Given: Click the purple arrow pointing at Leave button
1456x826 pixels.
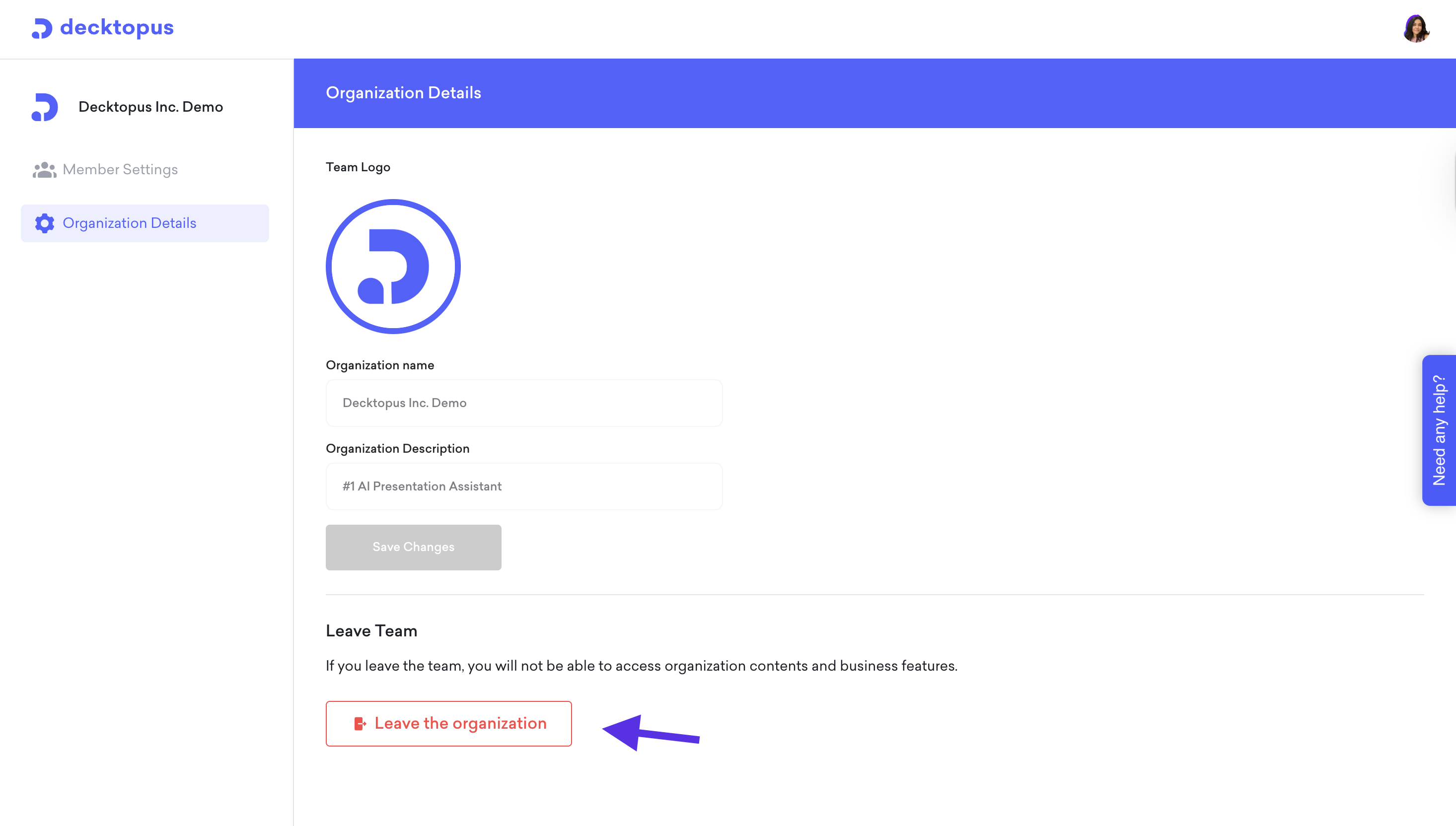Looking at the screenshot, I should pos(650,733).
